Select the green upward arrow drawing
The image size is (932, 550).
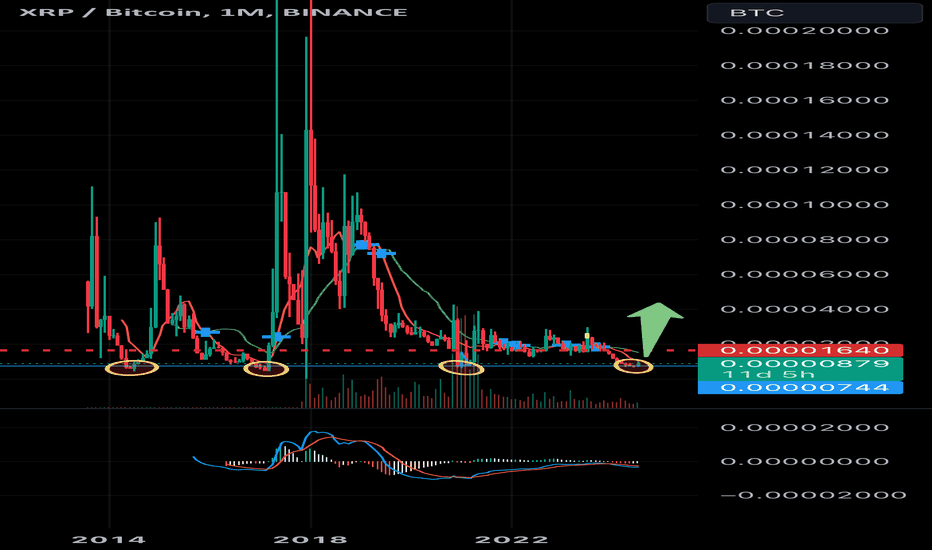click(x=655, y=329)
